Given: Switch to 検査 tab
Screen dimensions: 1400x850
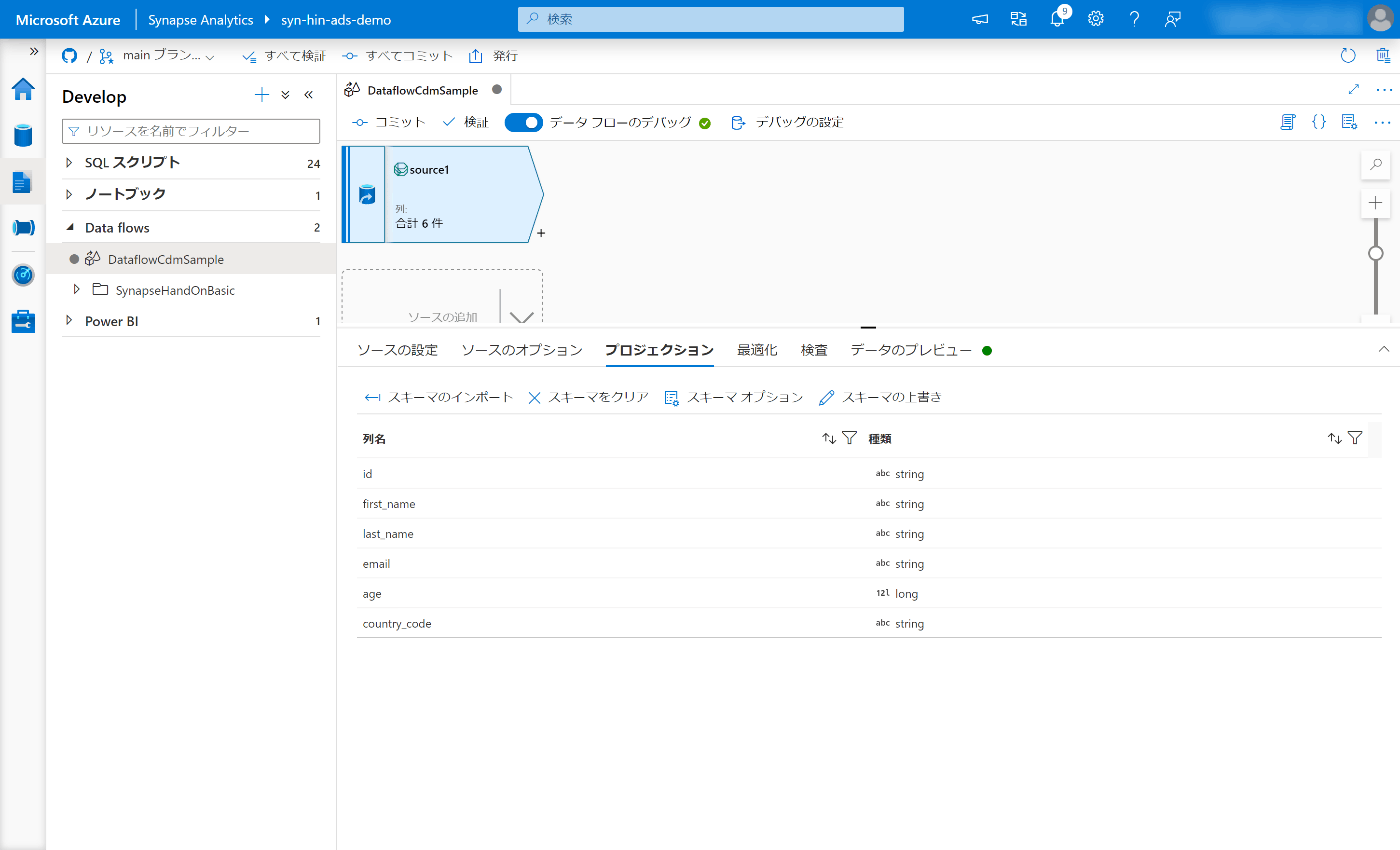Looking at the screenshot, I should [x=814, y=350].
